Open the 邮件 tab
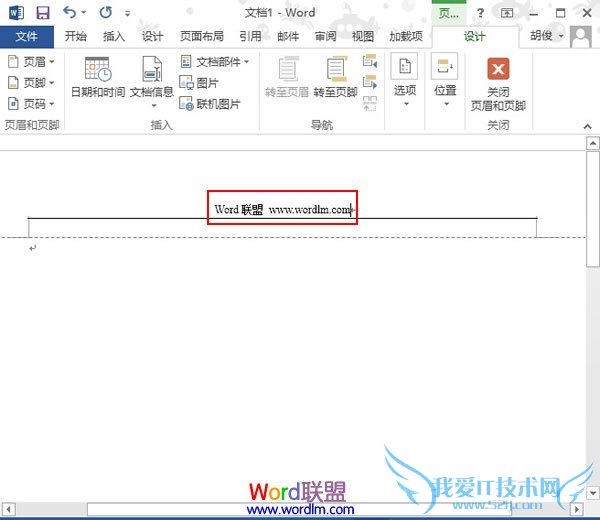Image resolution: width=600 pixels, height=520 pixels. (288, 37)
